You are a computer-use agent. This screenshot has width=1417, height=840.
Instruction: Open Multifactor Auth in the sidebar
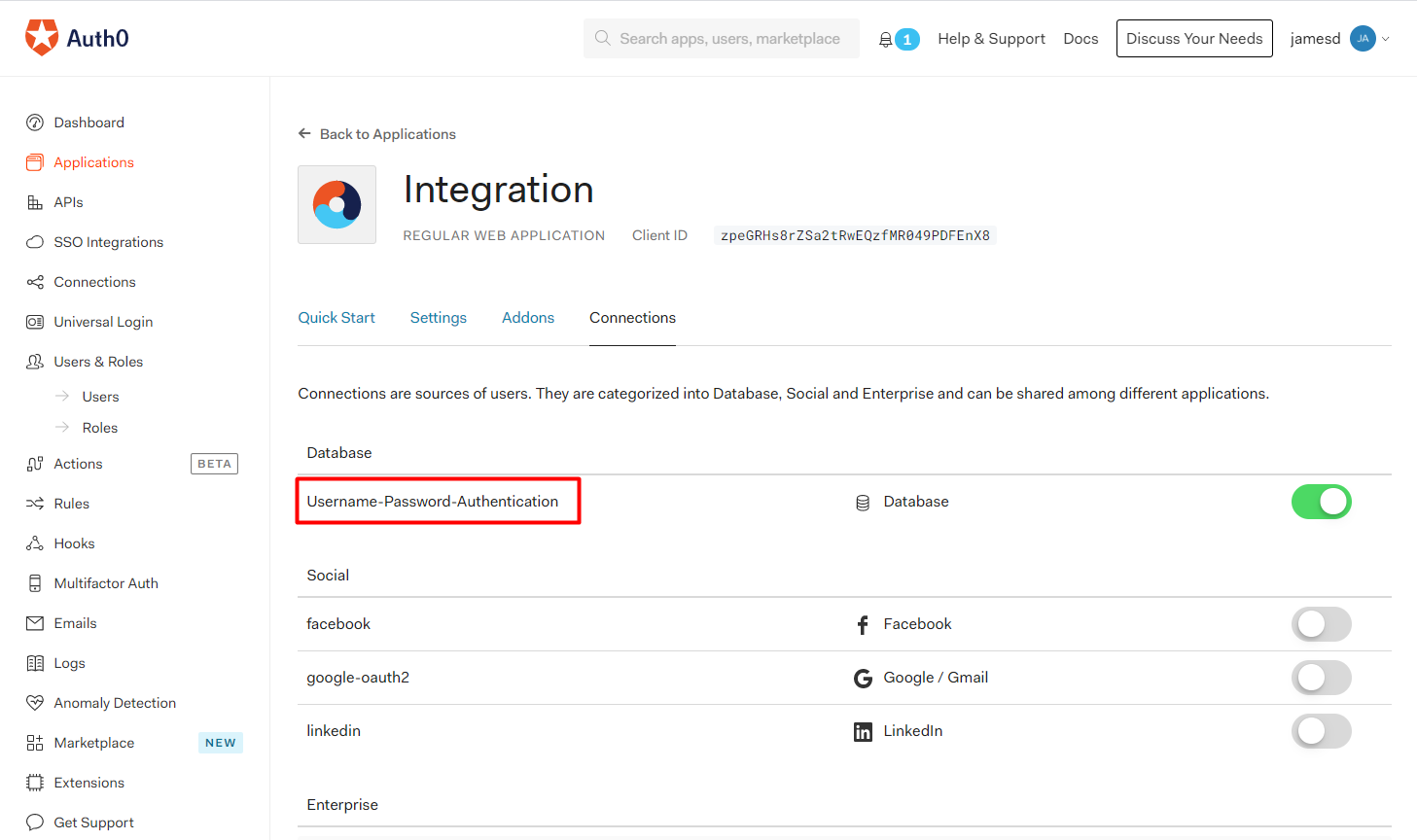[106, 583]
